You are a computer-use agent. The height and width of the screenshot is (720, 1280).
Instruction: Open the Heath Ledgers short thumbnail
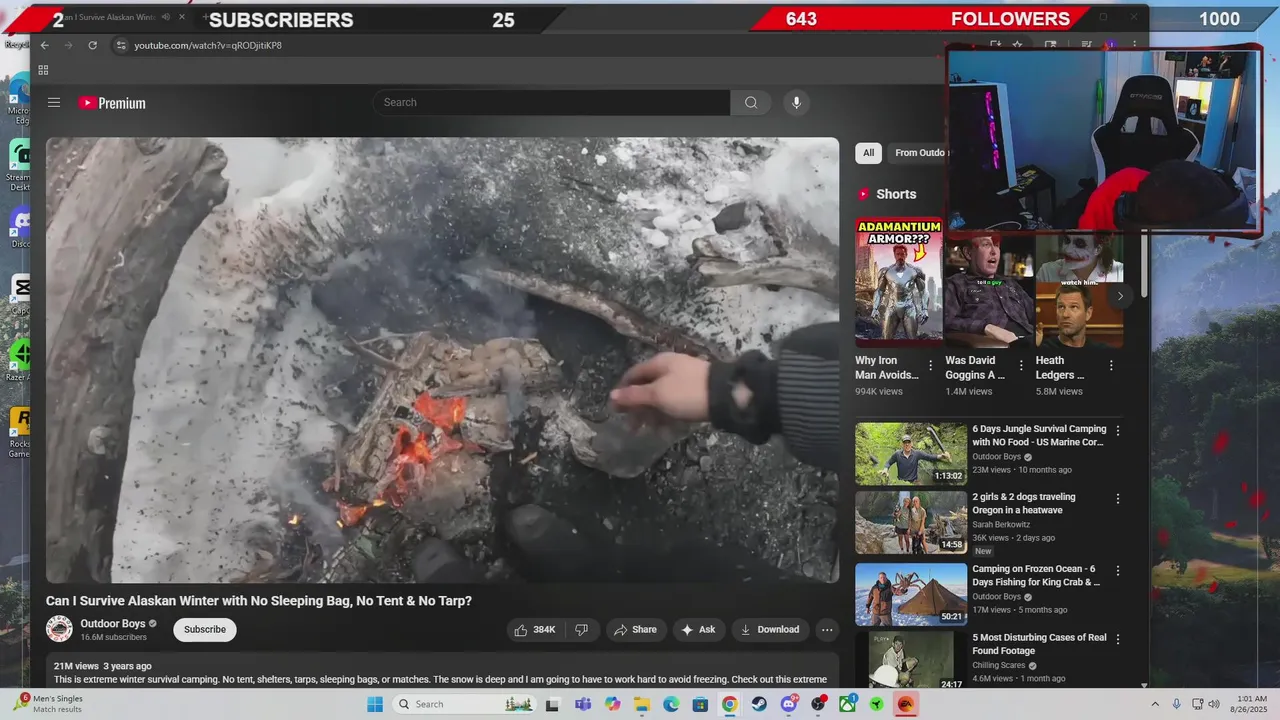click(1079, 290)
